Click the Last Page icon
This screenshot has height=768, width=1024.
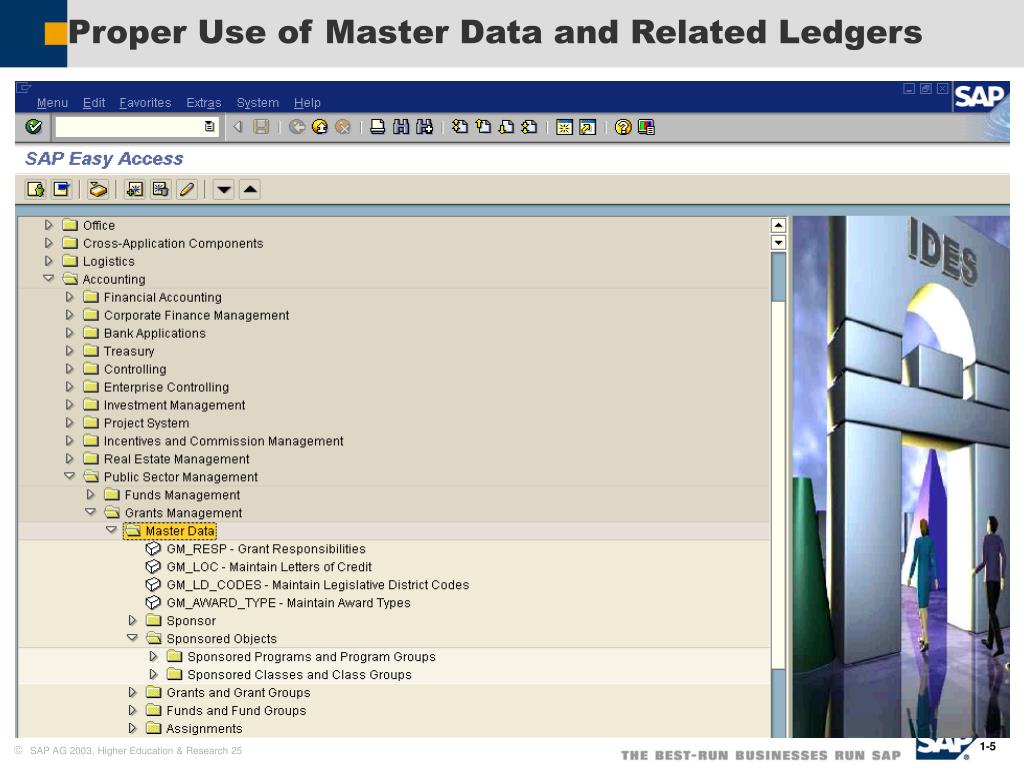point(530,127)
